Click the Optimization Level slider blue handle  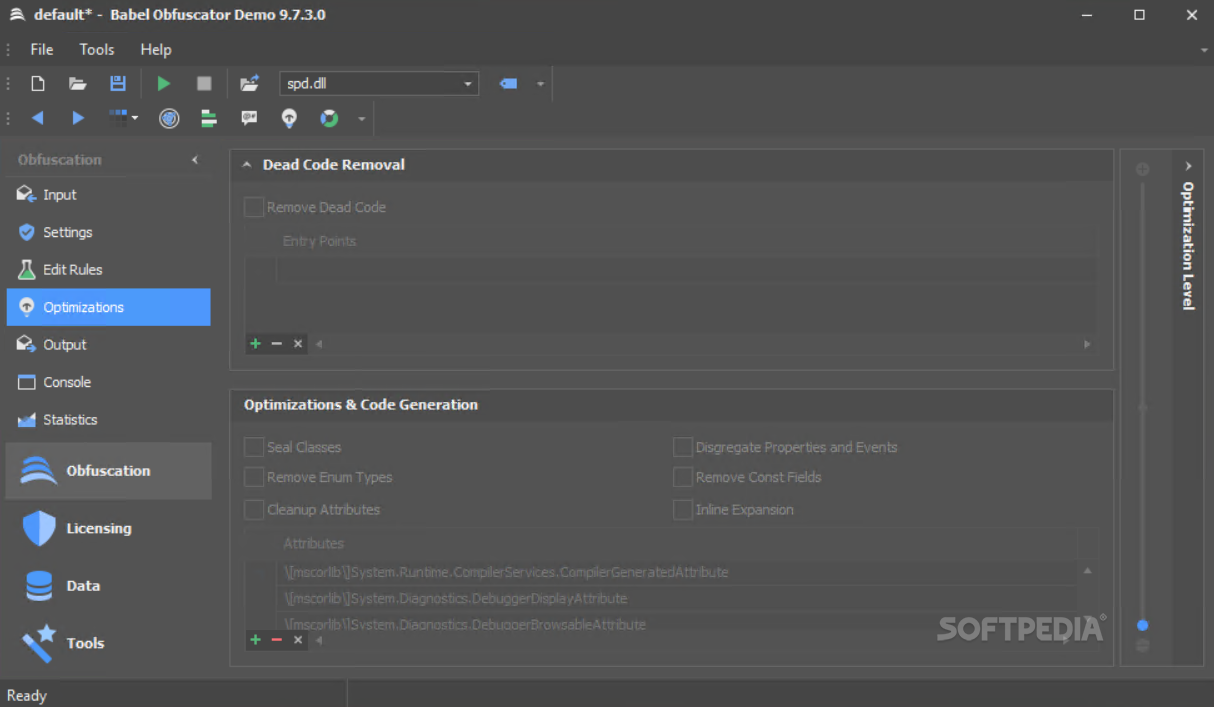point(1143,625)
